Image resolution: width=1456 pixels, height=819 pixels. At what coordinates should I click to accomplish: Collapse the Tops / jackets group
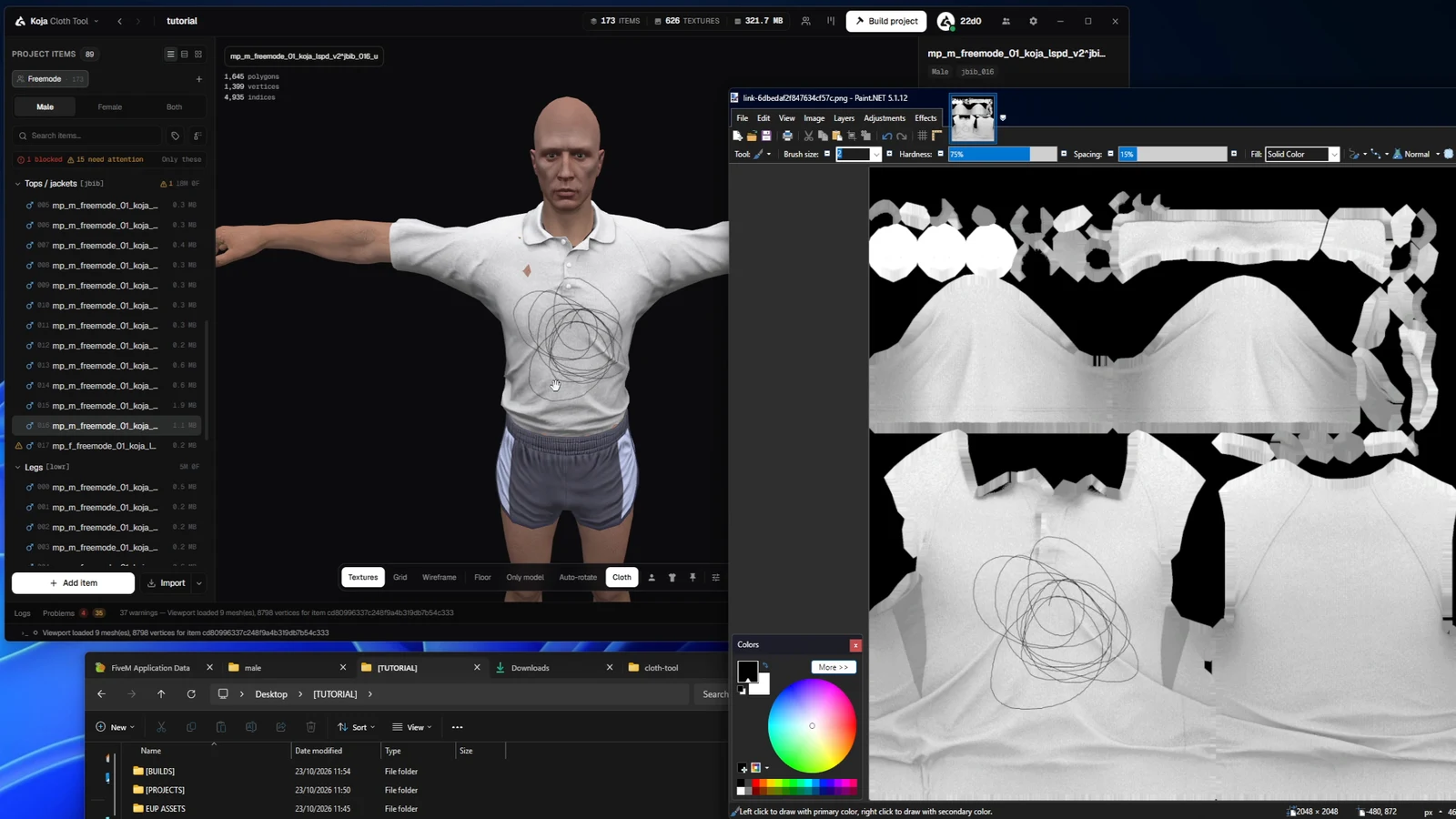coord(17,184)
